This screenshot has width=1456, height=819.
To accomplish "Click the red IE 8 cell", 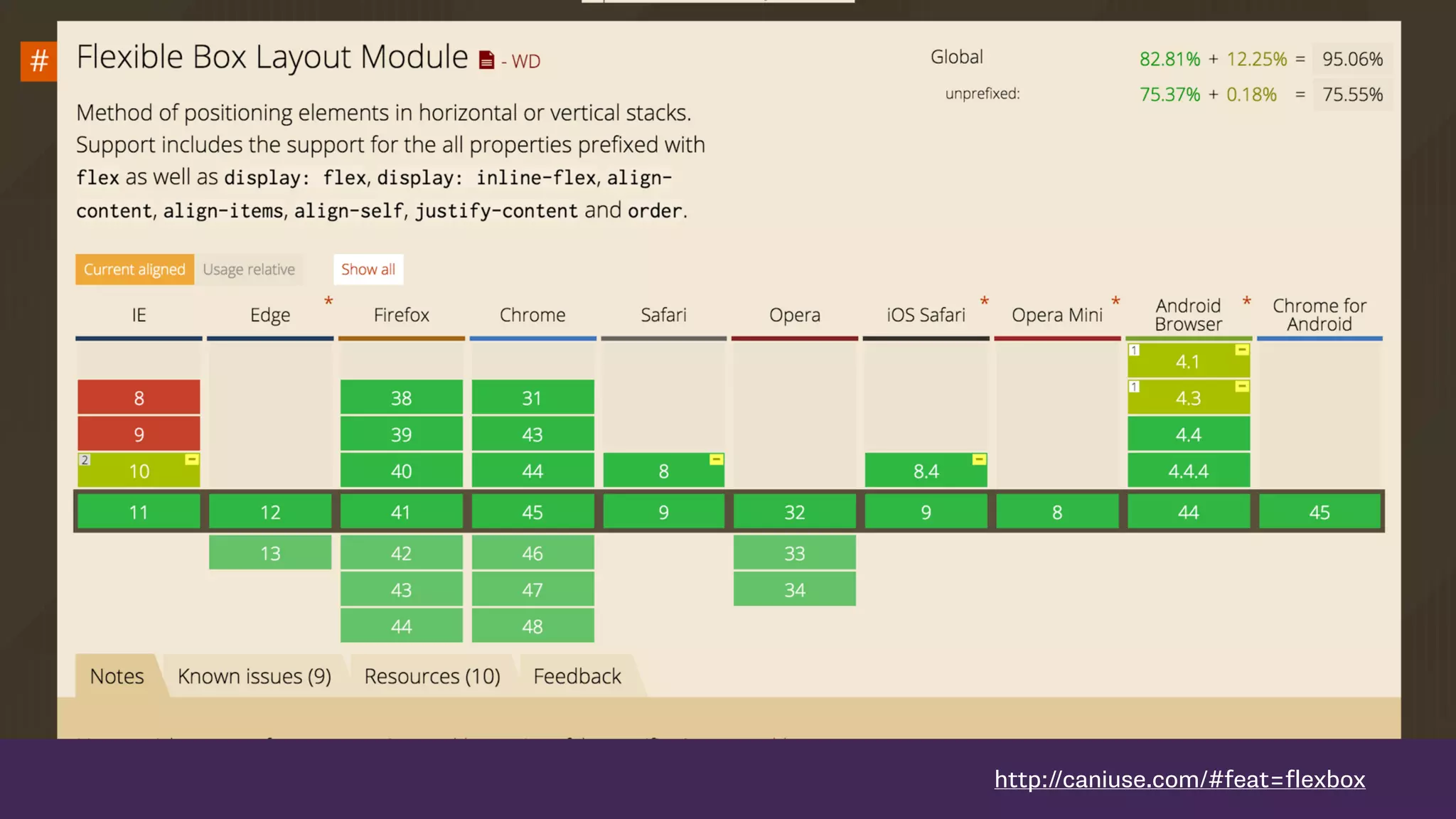I will [139, 397].
